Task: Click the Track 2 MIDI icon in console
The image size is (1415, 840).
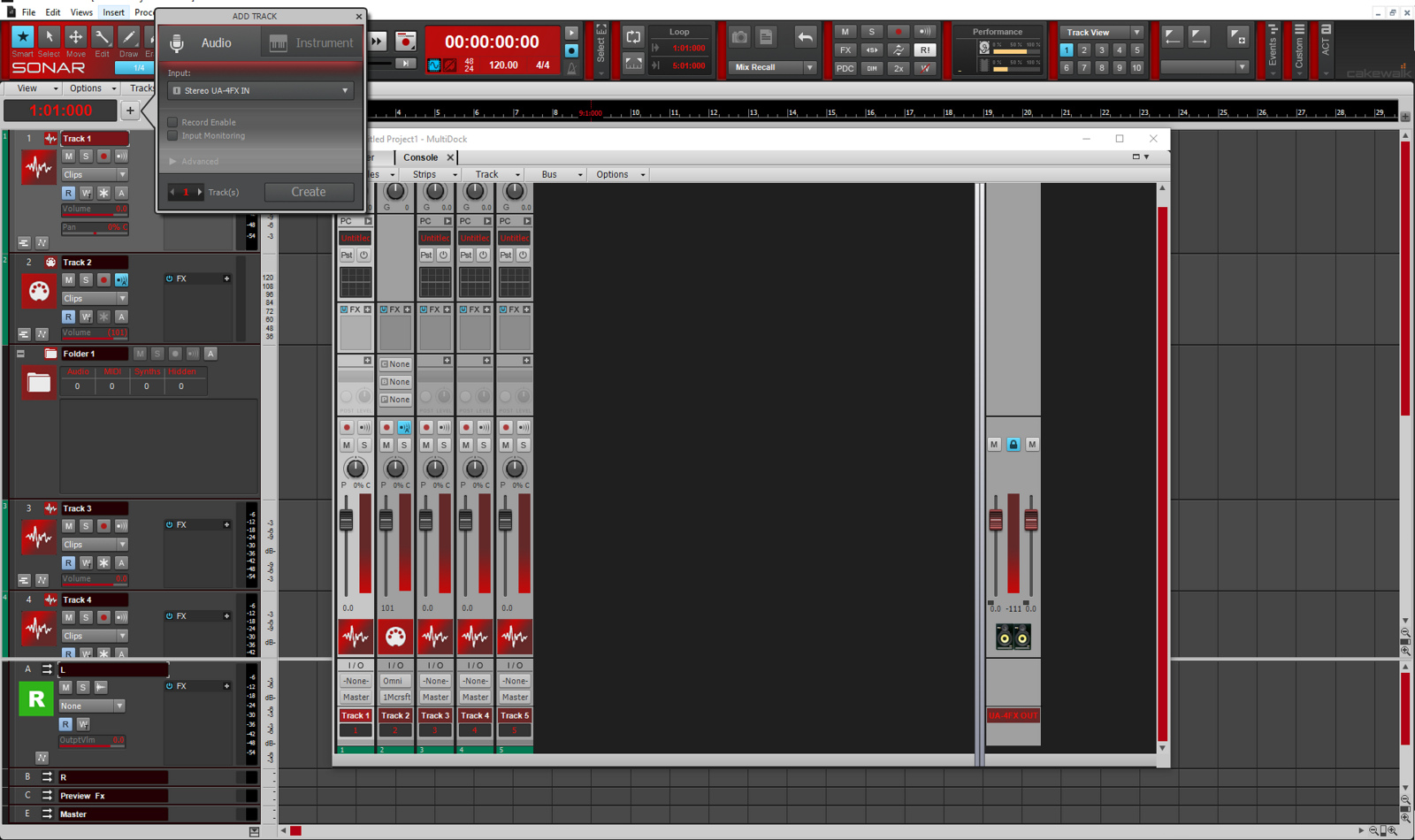Action: coord(395,637)
